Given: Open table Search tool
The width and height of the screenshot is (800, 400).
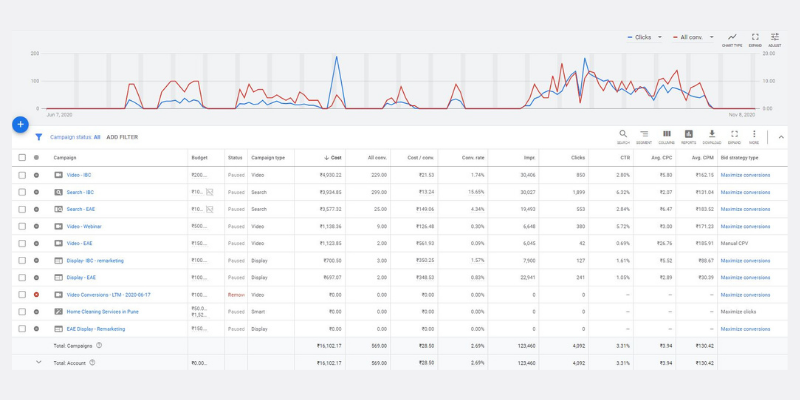Looking at the screenshot, I should (x=622, y=135).
